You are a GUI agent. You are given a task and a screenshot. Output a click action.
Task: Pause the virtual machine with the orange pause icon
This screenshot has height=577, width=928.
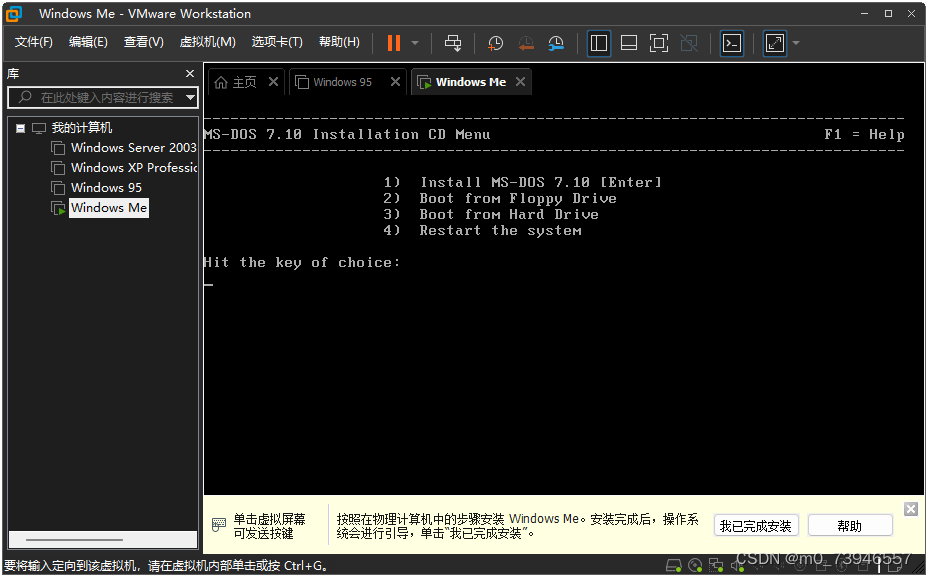click(x=394, y=43)
